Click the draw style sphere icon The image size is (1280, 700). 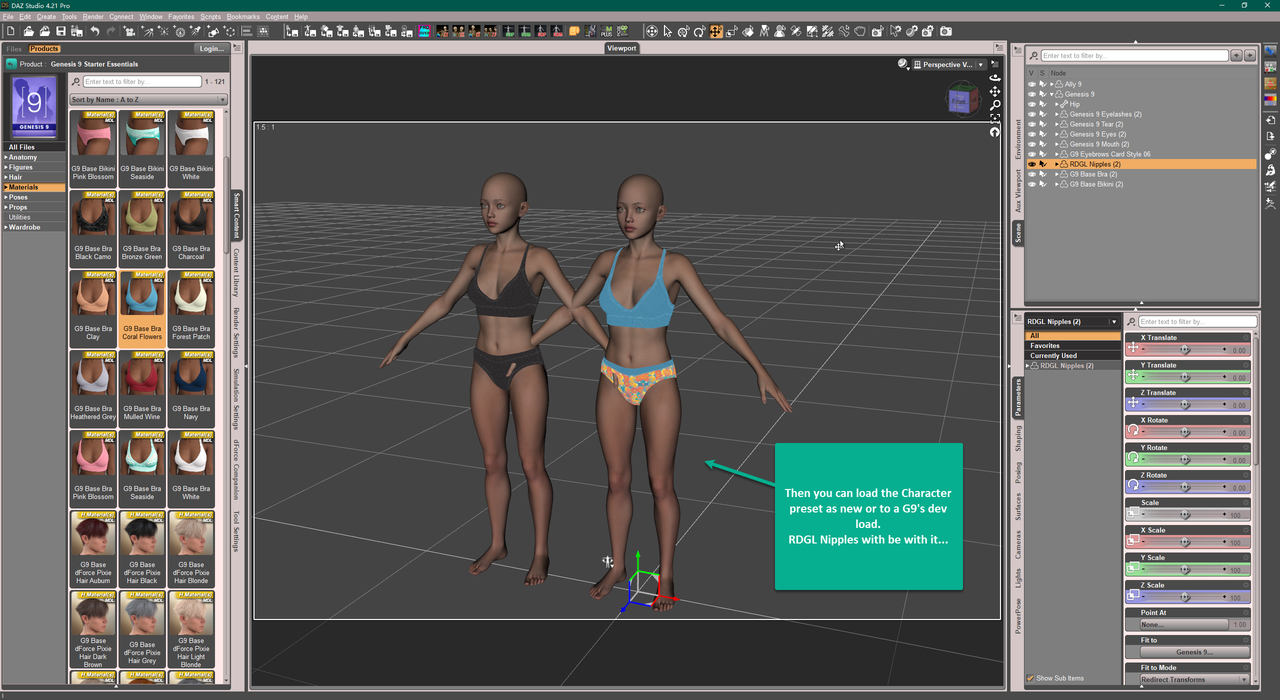903,64
